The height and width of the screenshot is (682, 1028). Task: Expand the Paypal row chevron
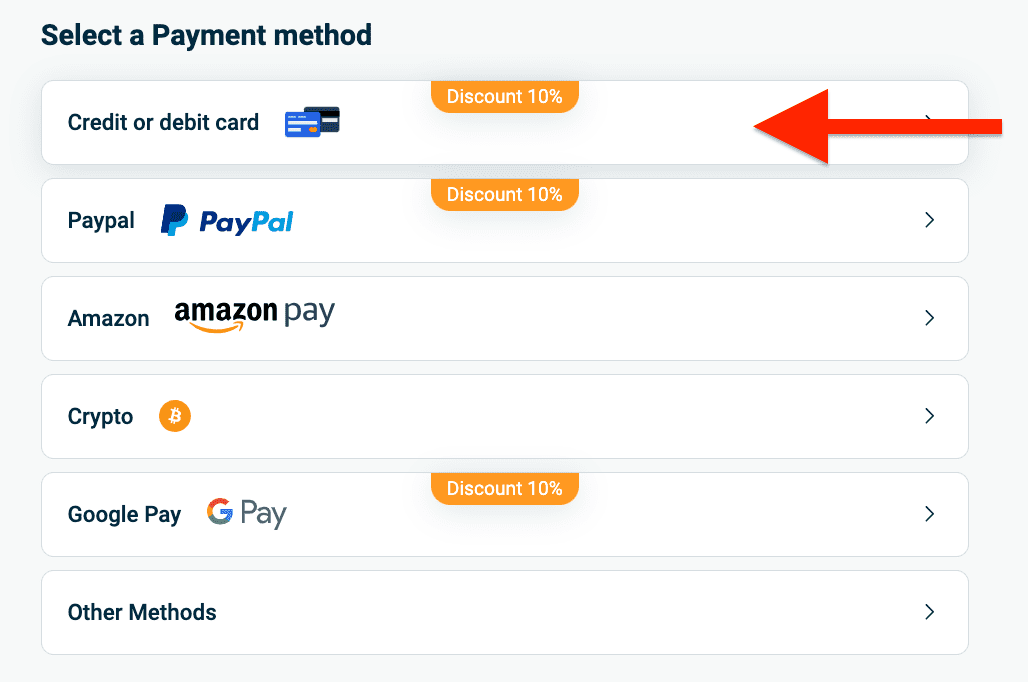tap(929, 220)
